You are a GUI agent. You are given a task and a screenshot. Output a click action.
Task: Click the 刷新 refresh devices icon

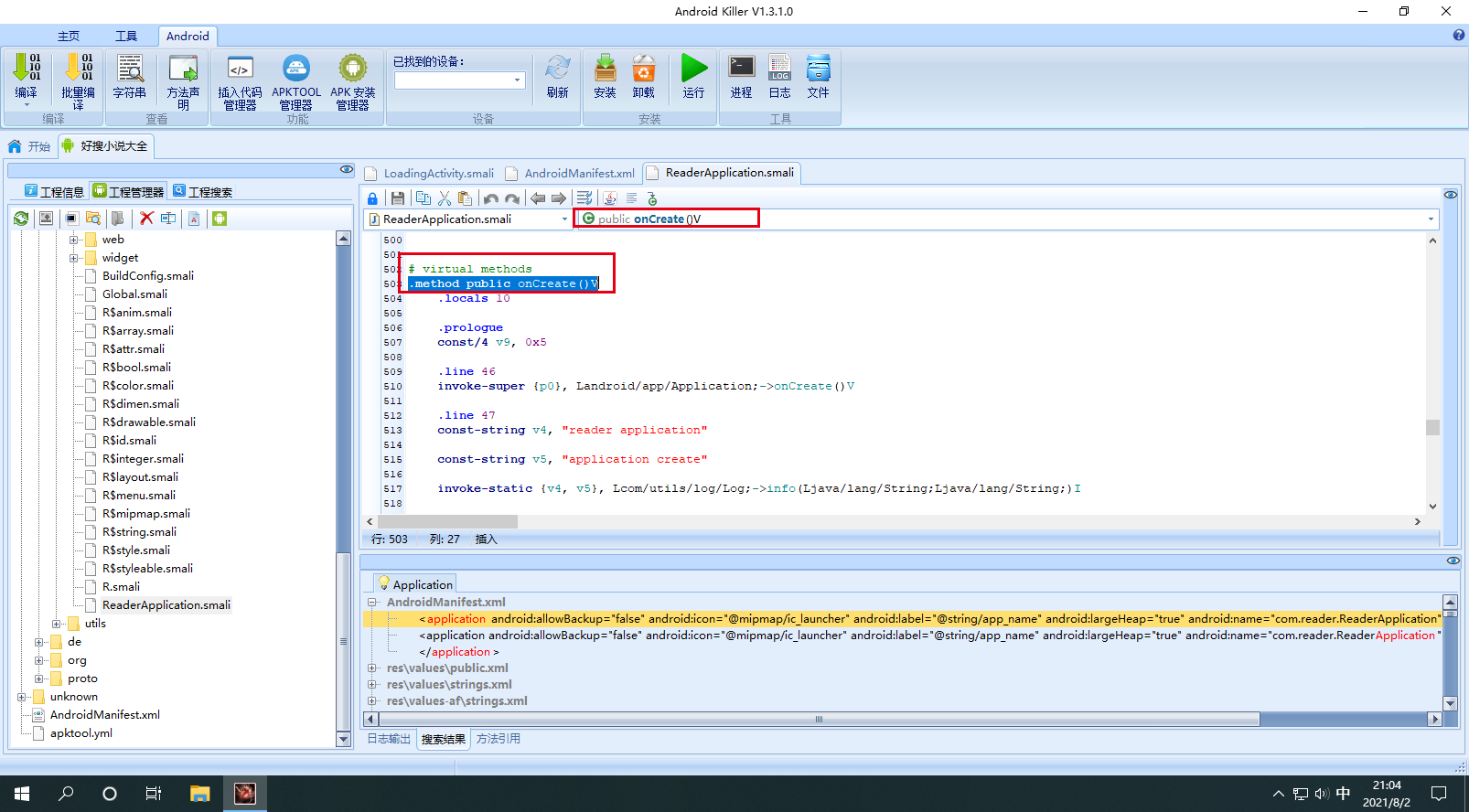click(x=558, y=69)
